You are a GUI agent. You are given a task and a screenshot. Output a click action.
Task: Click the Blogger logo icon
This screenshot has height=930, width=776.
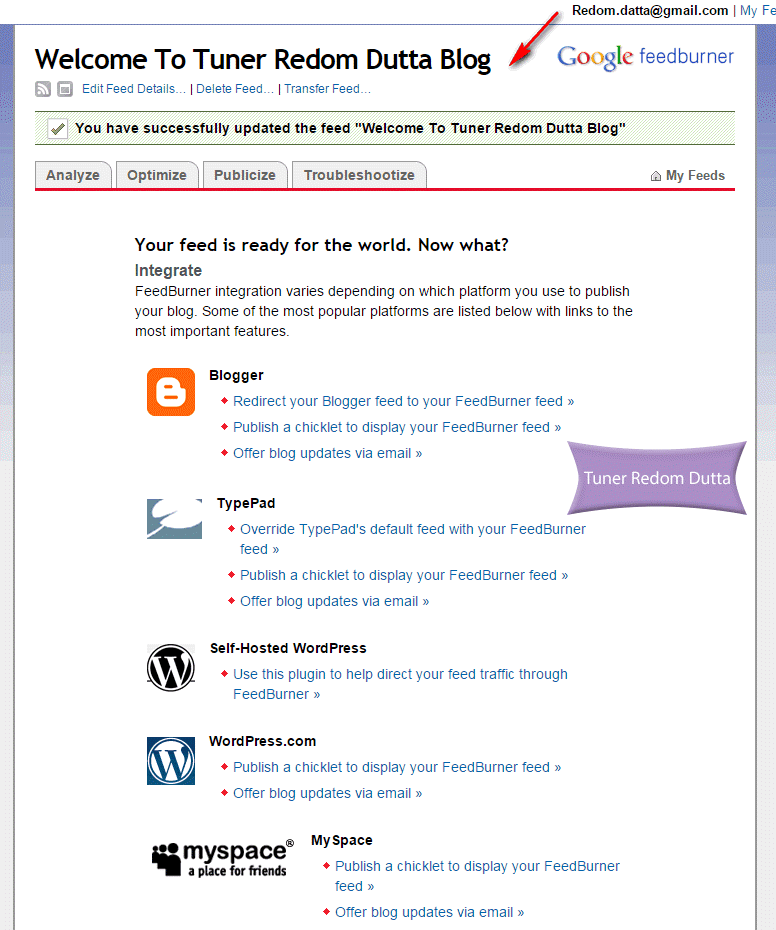[x=171, y=392]
